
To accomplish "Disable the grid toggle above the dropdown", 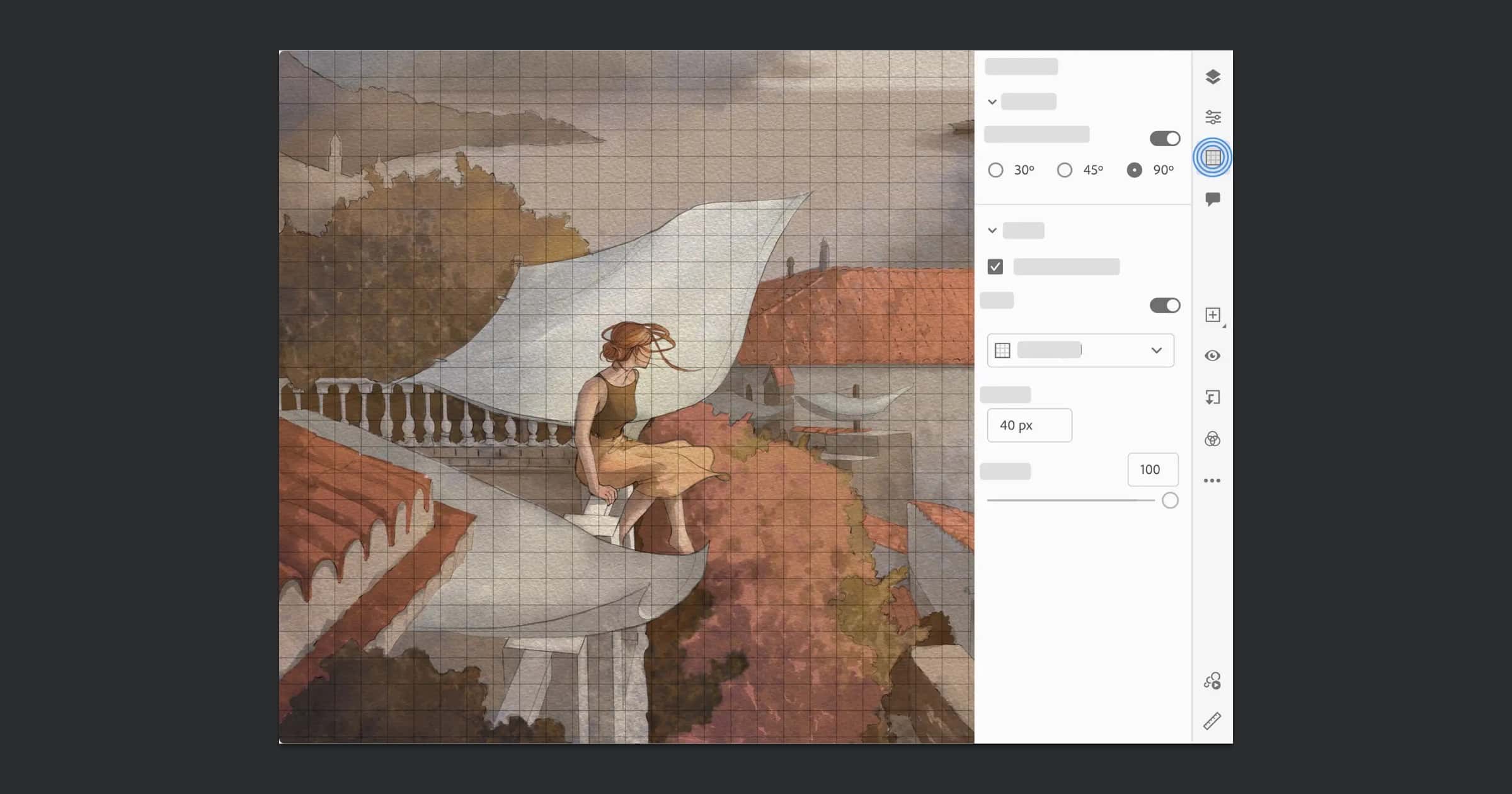I will coord(1164,306).
